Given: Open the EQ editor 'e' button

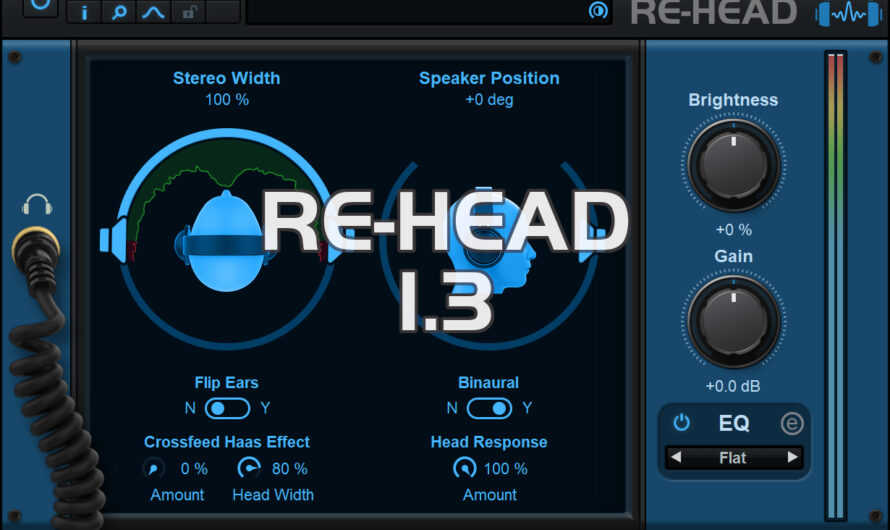Looking at the screenshot, I should pyautogui.click(x=792, y=423).
